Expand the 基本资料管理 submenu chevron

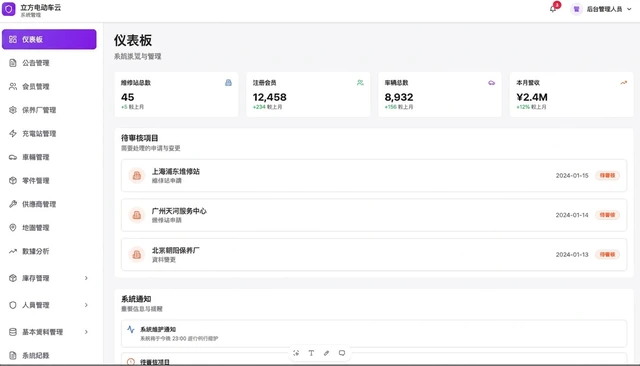coord(86,332)
